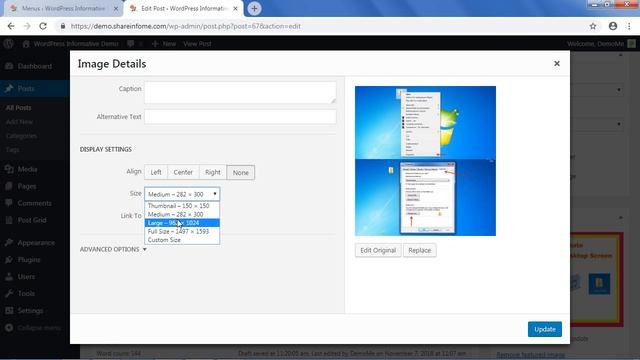Click View Post in admin bar

pyautogui.click(x=197, y=44)
